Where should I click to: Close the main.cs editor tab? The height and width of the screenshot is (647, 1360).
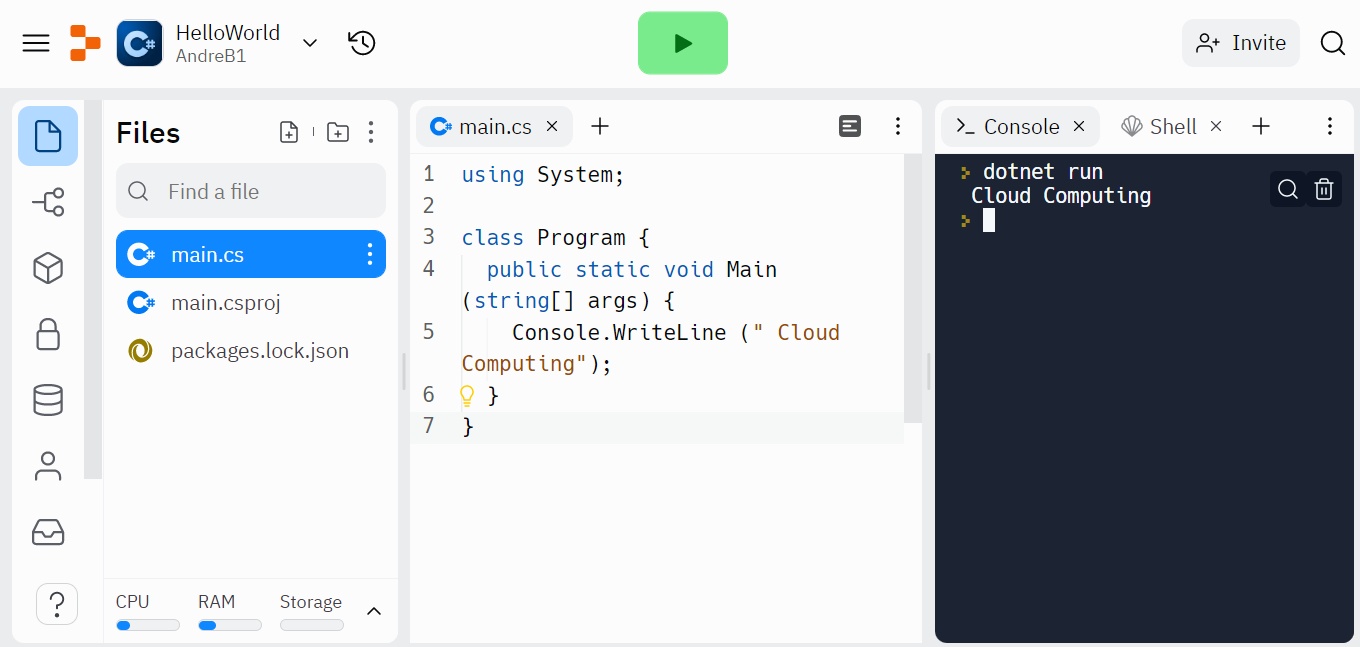(552, 127)
